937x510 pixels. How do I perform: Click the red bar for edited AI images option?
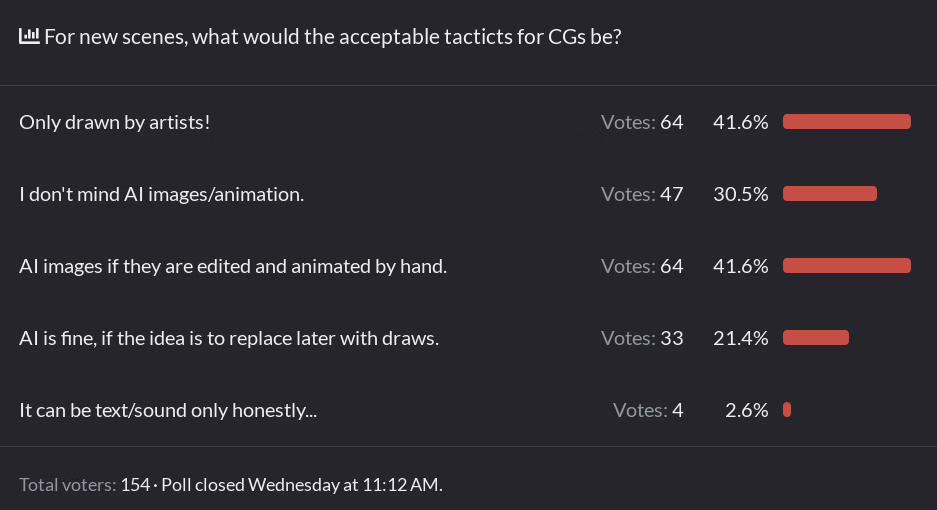tap(846, 266)
